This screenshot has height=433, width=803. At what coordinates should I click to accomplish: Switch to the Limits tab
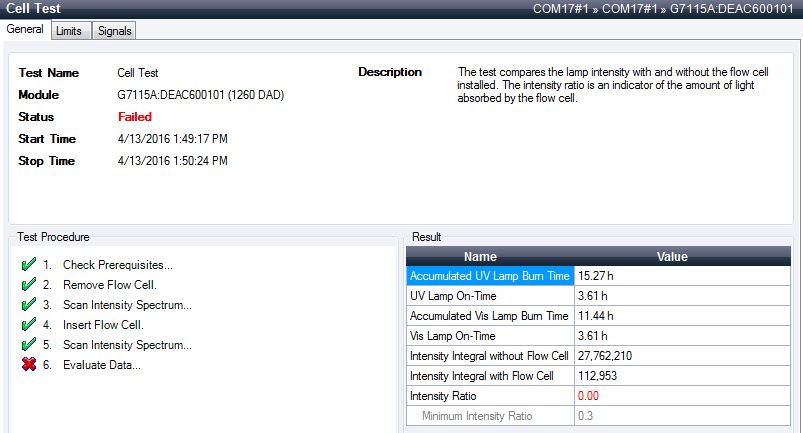(69, 31)
